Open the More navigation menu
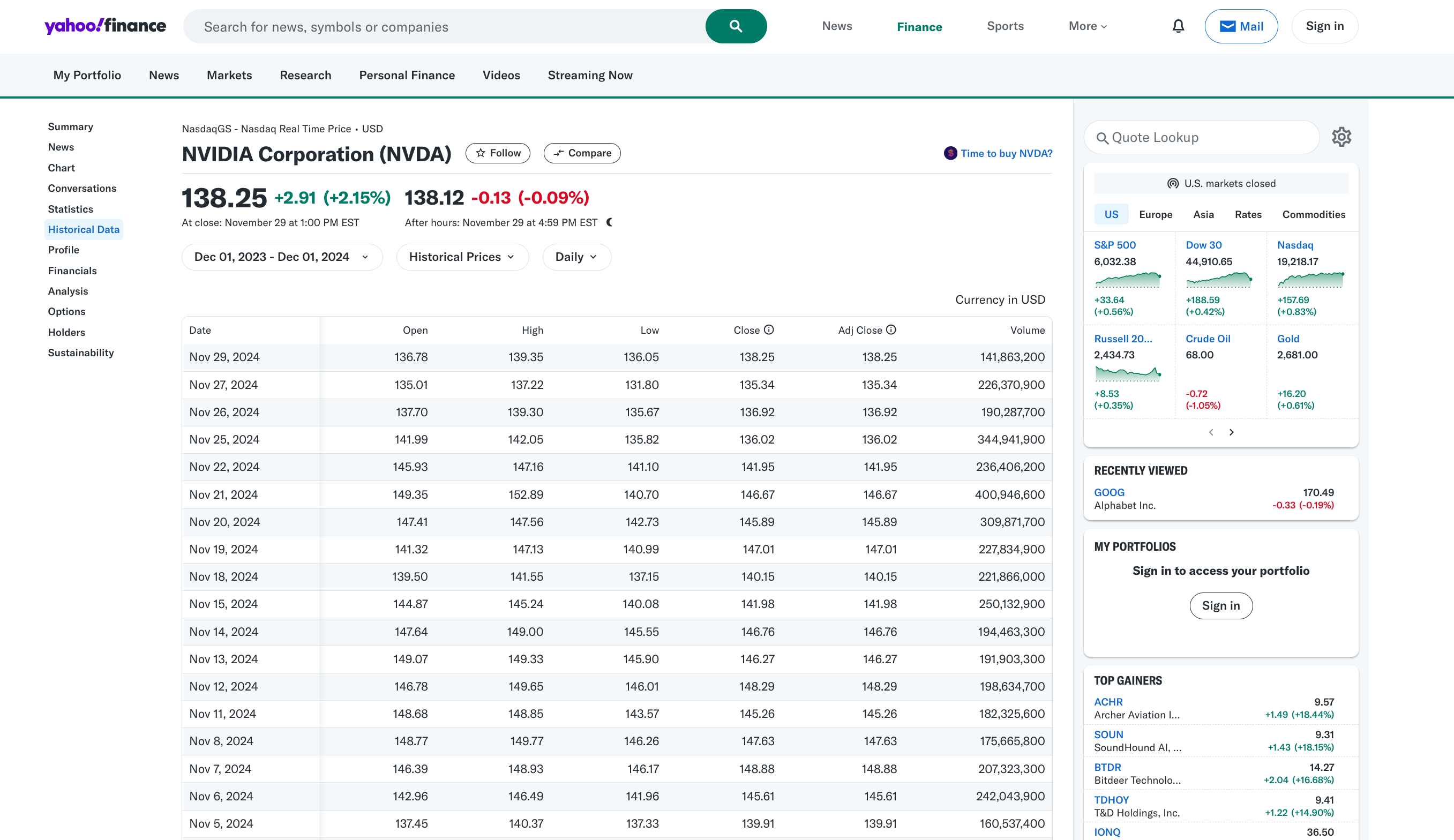1454x840 pixels. pos(1086,26)
